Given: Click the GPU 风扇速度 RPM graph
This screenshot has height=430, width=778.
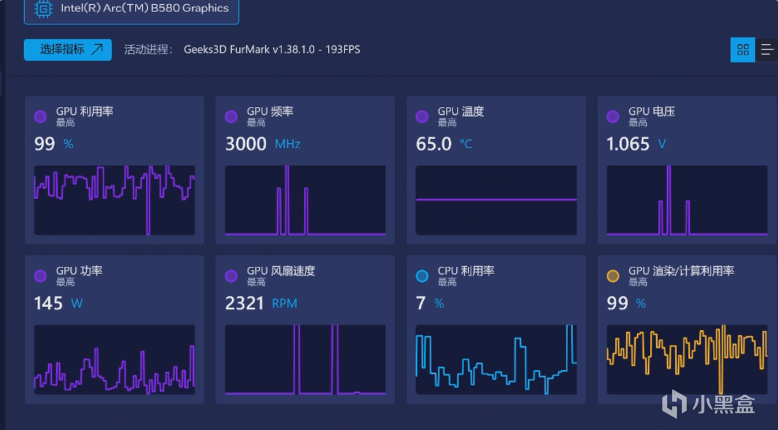Looking at the screenshot, I should [305, 360].
